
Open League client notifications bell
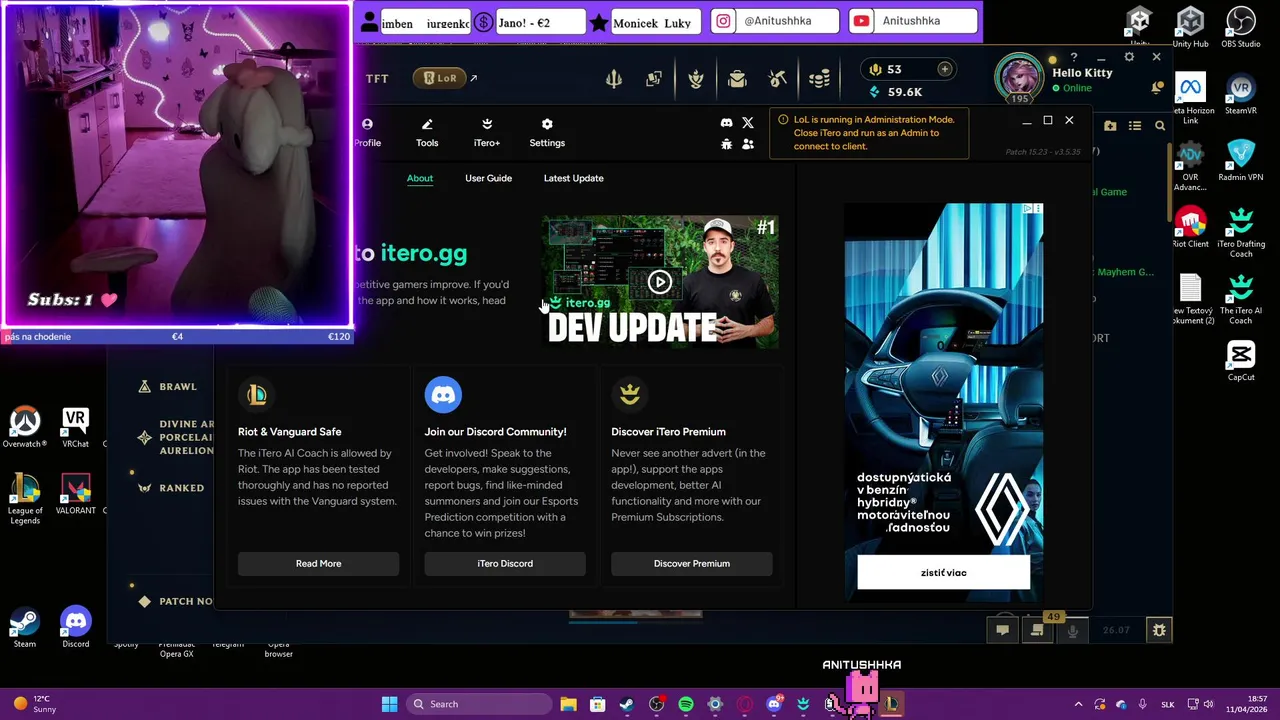point(1157,88)
